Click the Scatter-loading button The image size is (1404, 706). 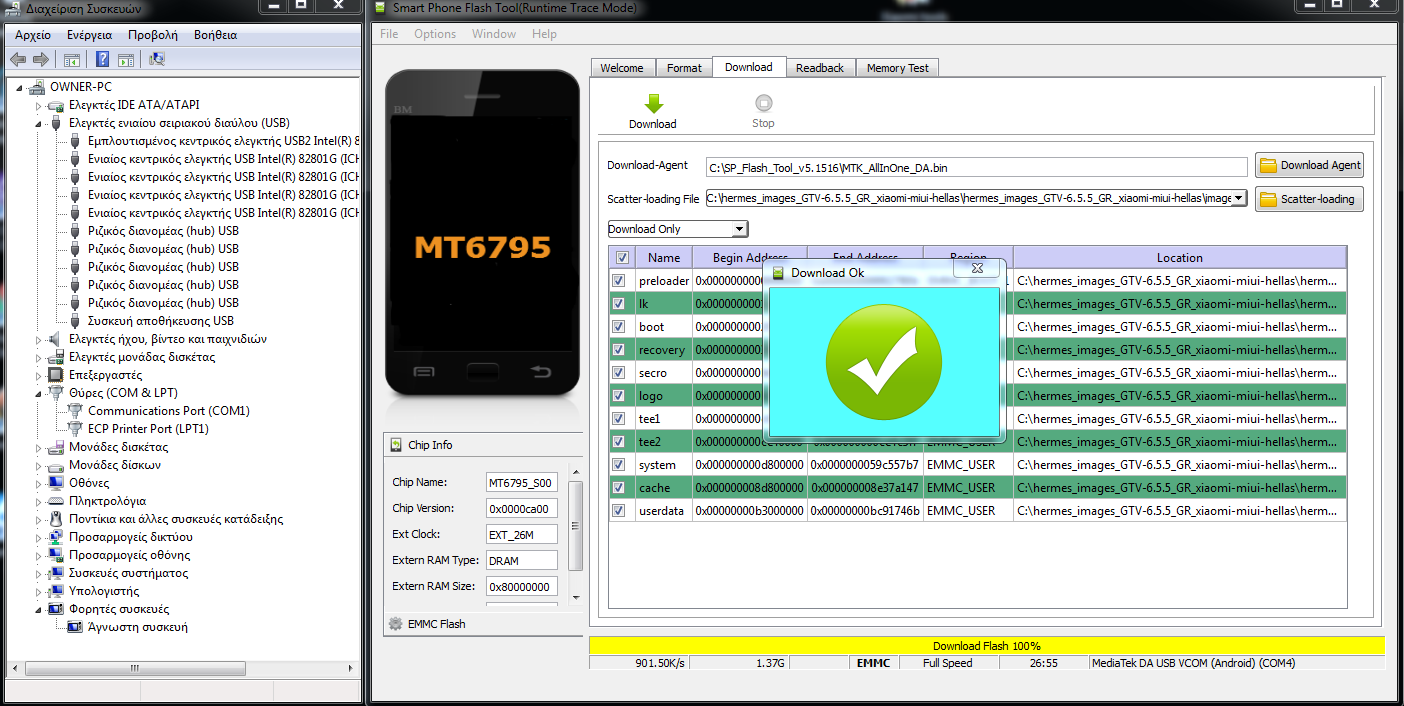1309,199
